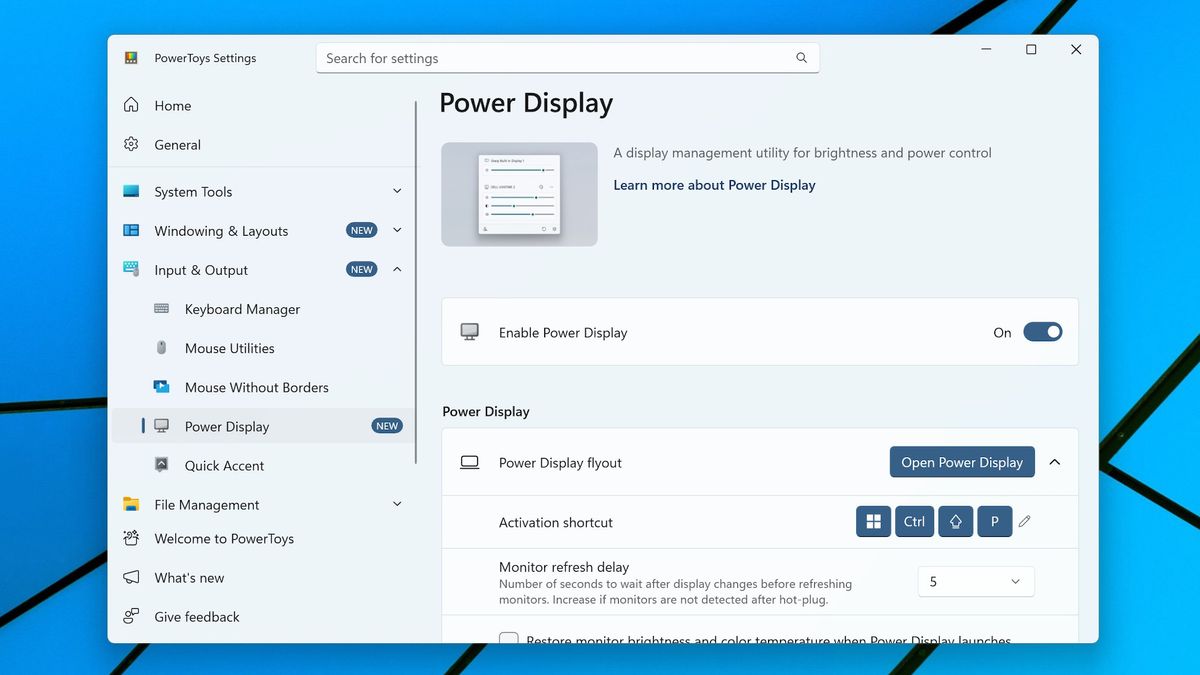
Task: Click the Activation shortcut label
Action: pyautogui.click(x=556, y=522)
